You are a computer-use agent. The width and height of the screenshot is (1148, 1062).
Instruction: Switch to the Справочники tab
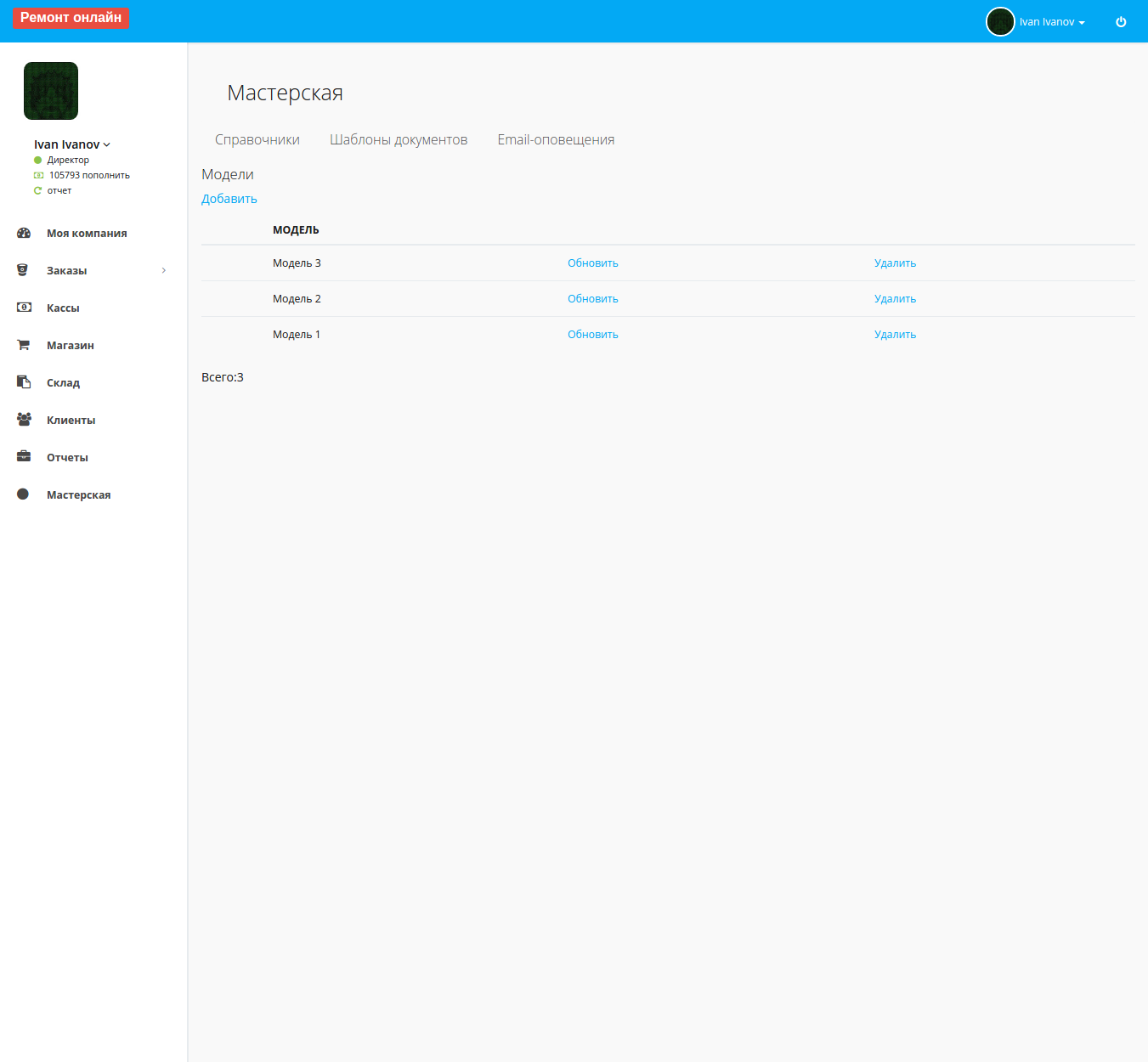(x=257, y=139)
